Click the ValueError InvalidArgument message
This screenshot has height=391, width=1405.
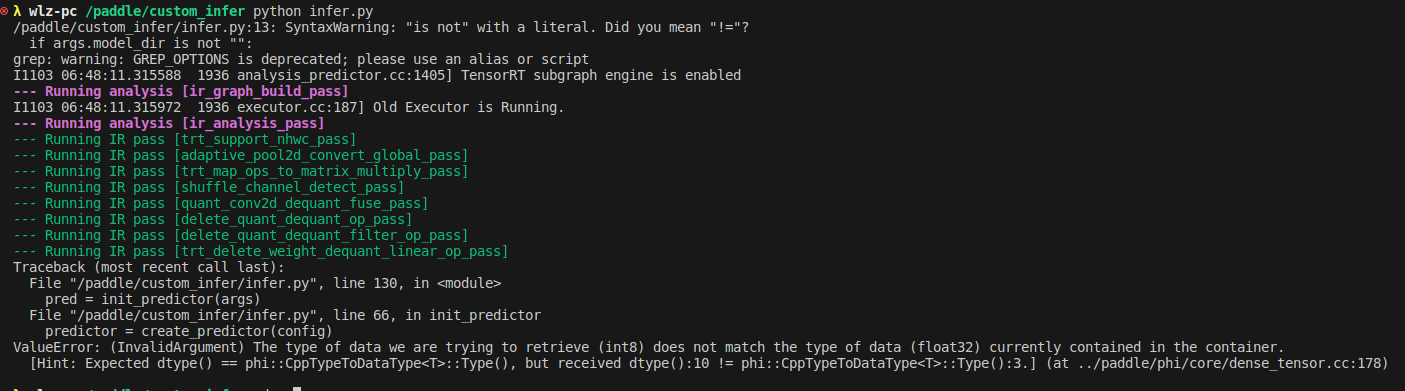point(648,348)
